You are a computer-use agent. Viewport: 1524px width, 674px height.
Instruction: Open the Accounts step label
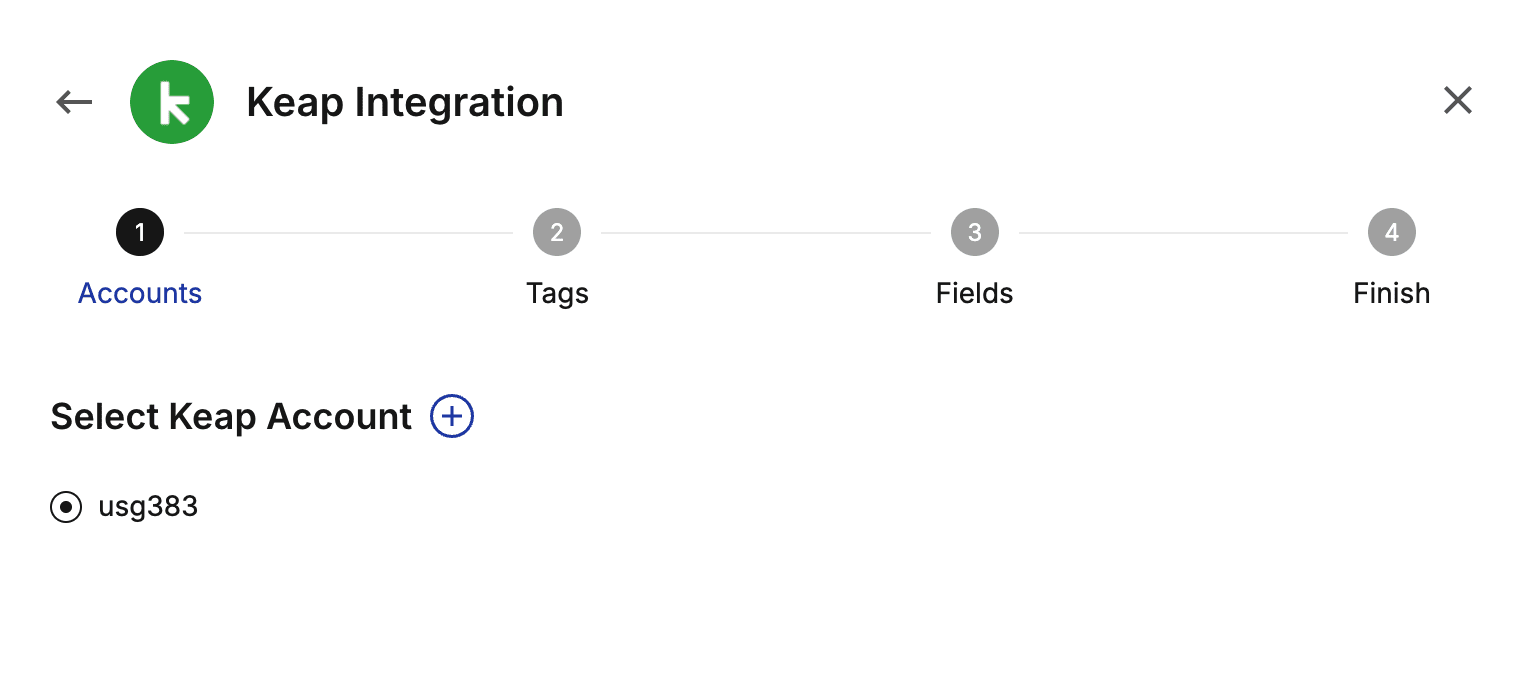click(140, 293)
